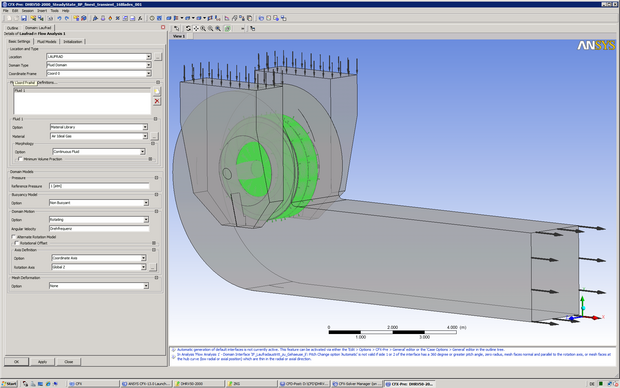Open the Edit menu
Image resolution: width=620 pixels, height=388 pixels.
coord(15,11)
